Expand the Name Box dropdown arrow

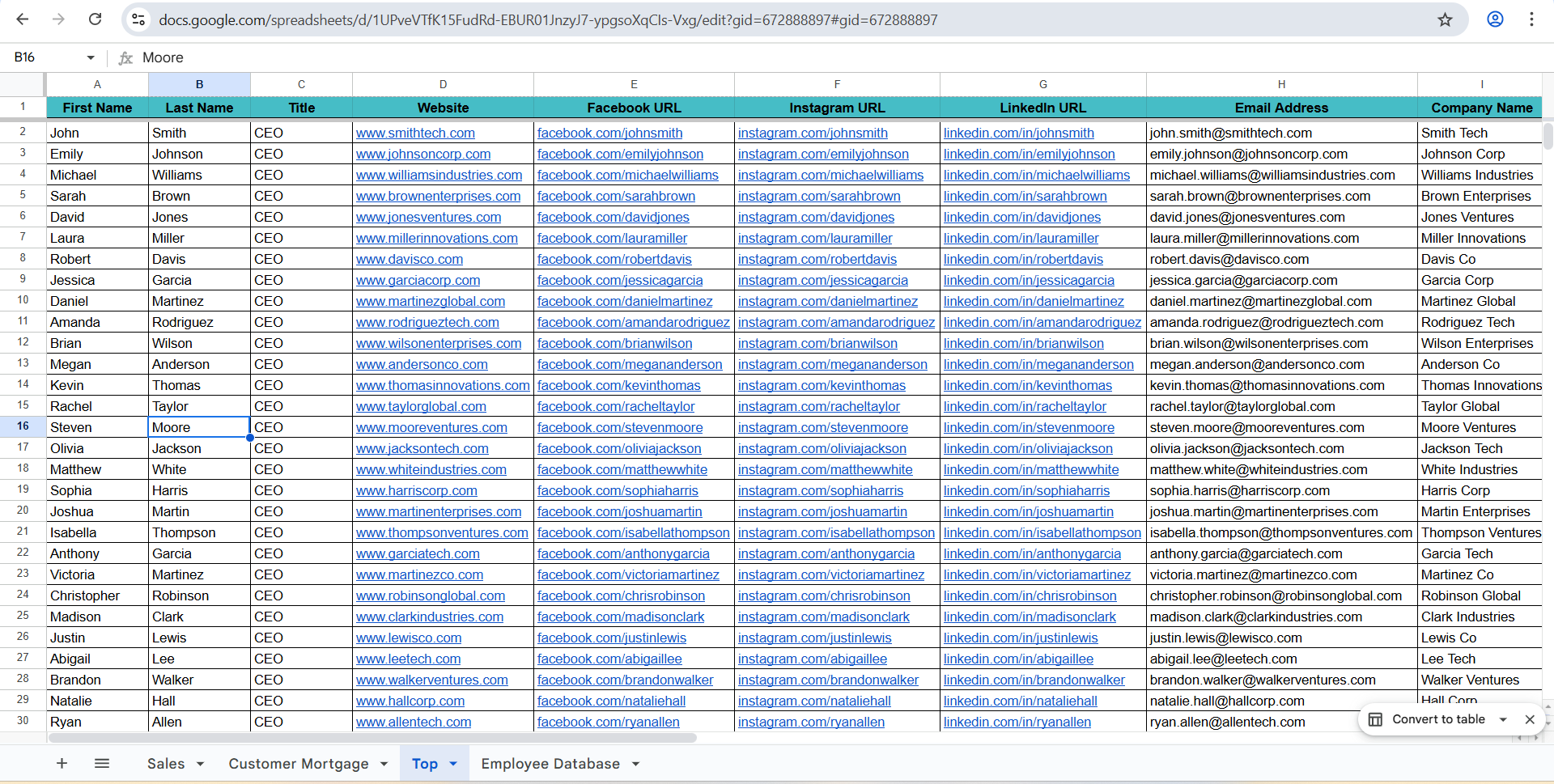(91, 57)
